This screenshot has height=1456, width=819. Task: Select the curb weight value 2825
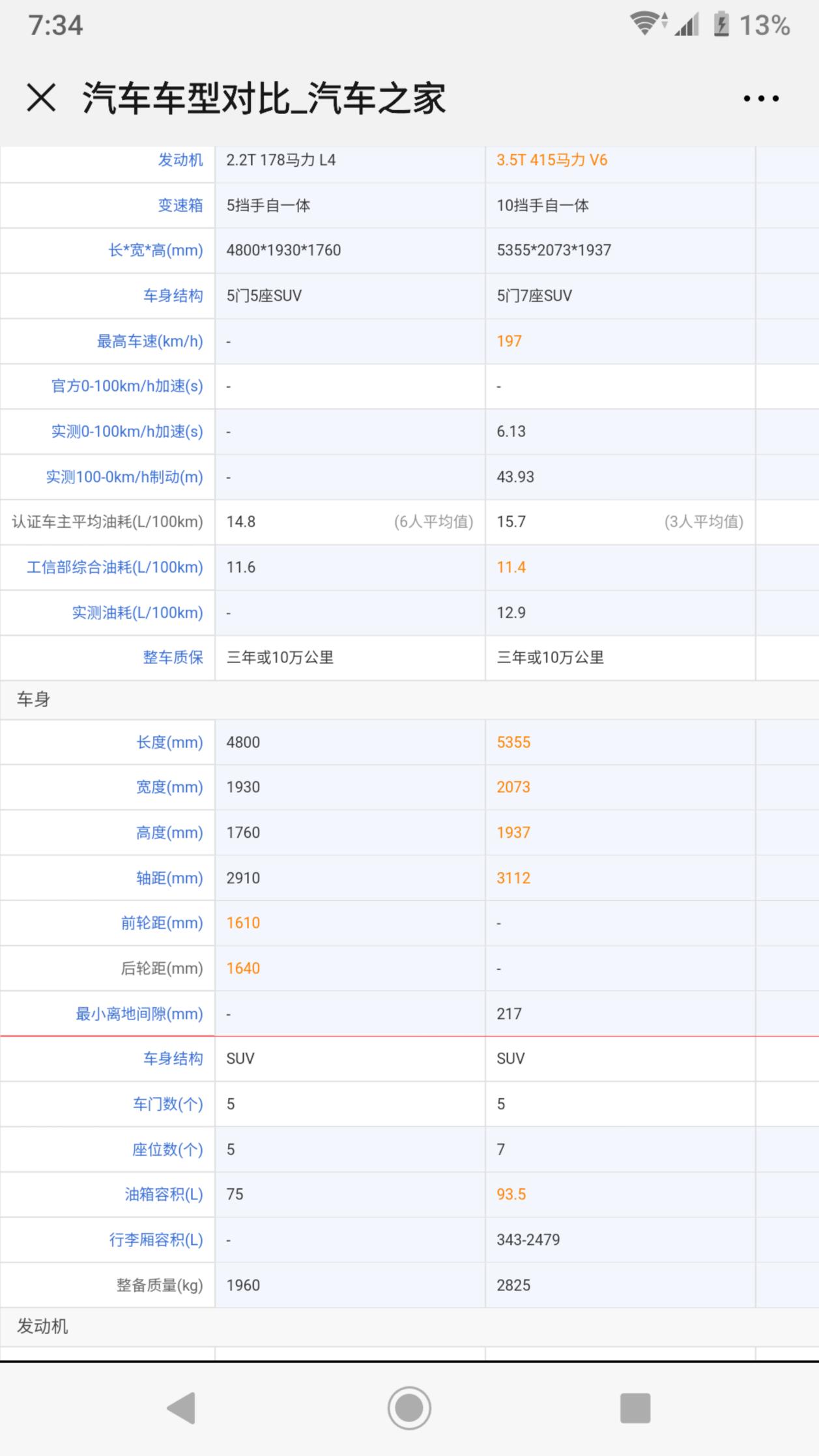coord(513,1285)
